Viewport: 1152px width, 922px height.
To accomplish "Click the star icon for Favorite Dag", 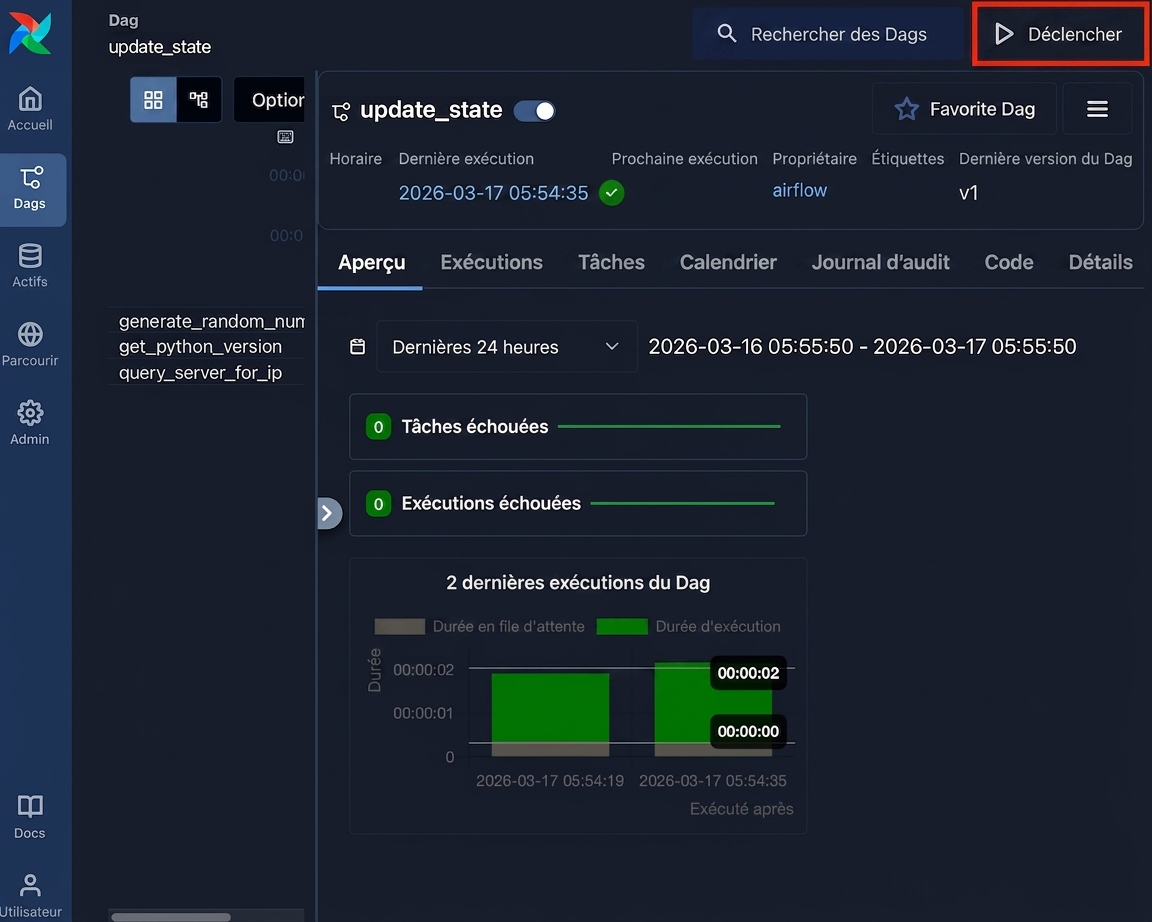I will (x=906, y=109).
